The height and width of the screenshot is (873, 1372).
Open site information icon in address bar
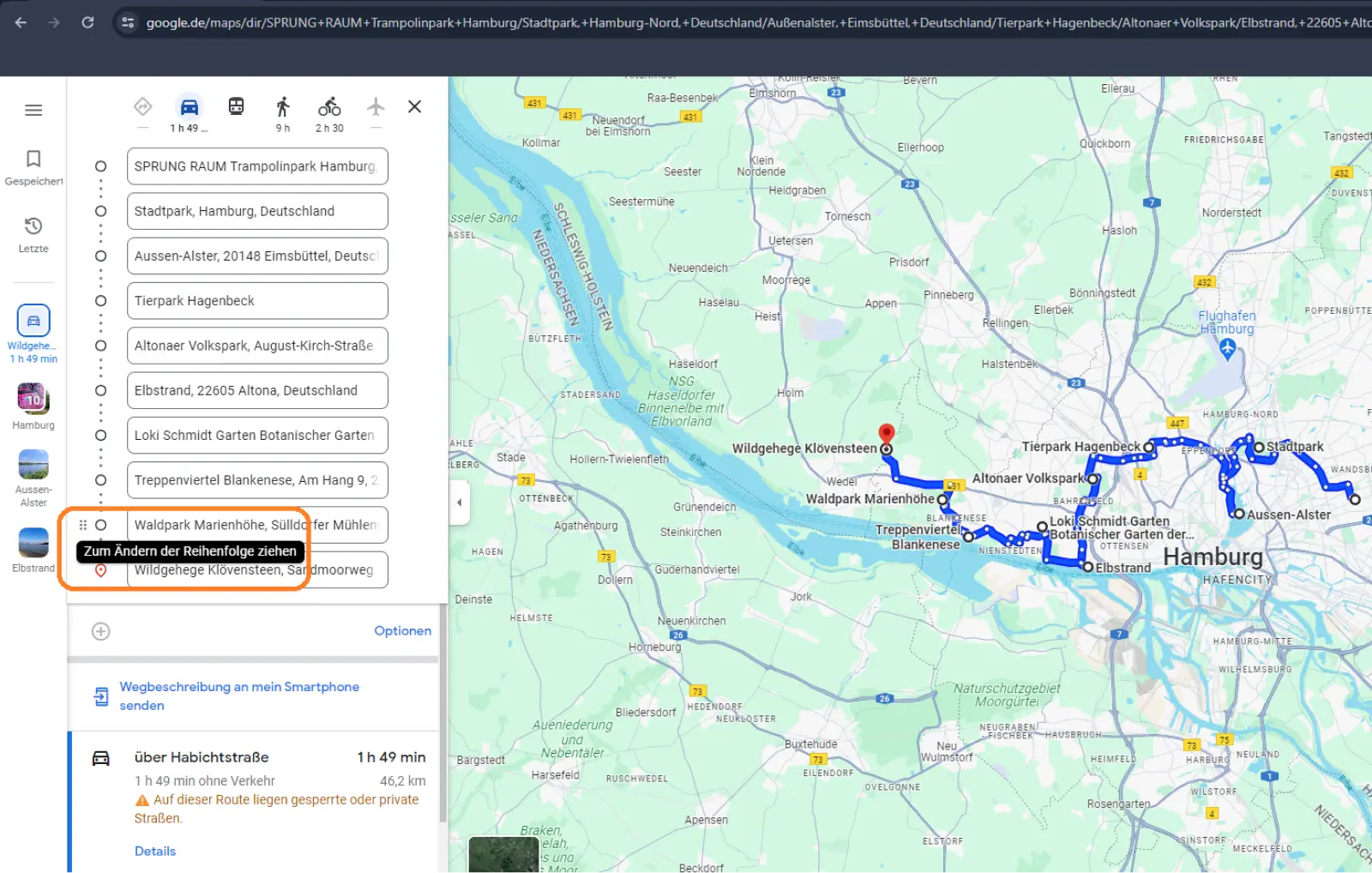pyautogui.click(x=128, y=22)
